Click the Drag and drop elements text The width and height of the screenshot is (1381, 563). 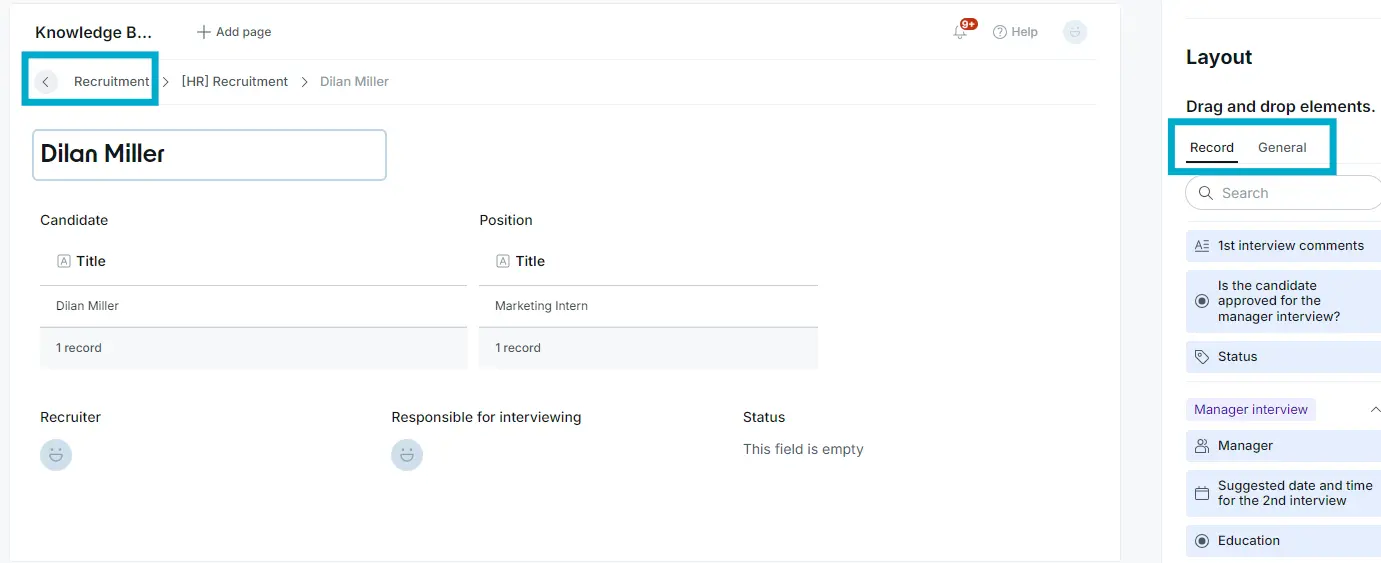(1281, 106)
